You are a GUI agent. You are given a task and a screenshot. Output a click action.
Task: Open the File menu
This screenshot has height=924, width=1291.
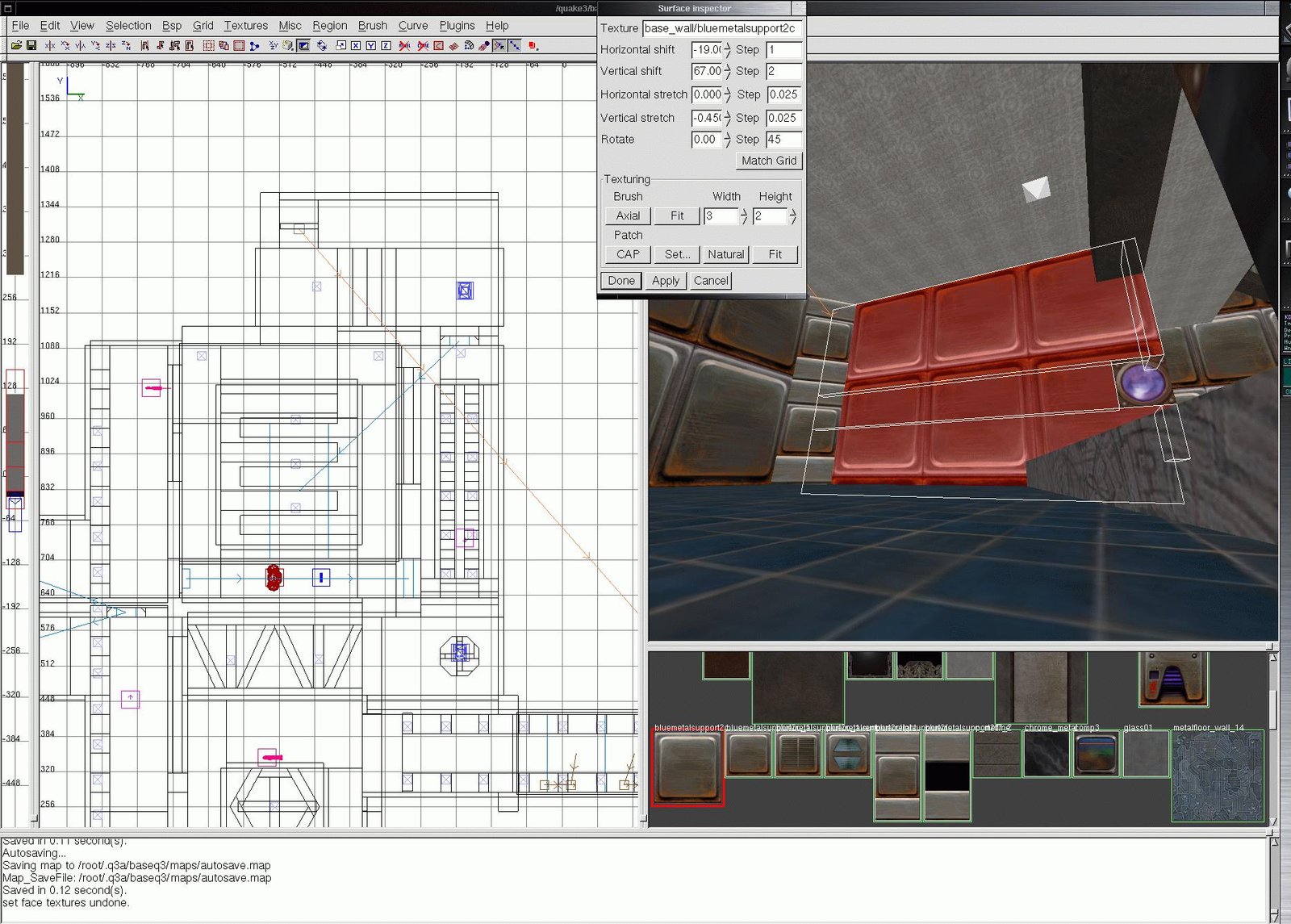pos(20,25)
